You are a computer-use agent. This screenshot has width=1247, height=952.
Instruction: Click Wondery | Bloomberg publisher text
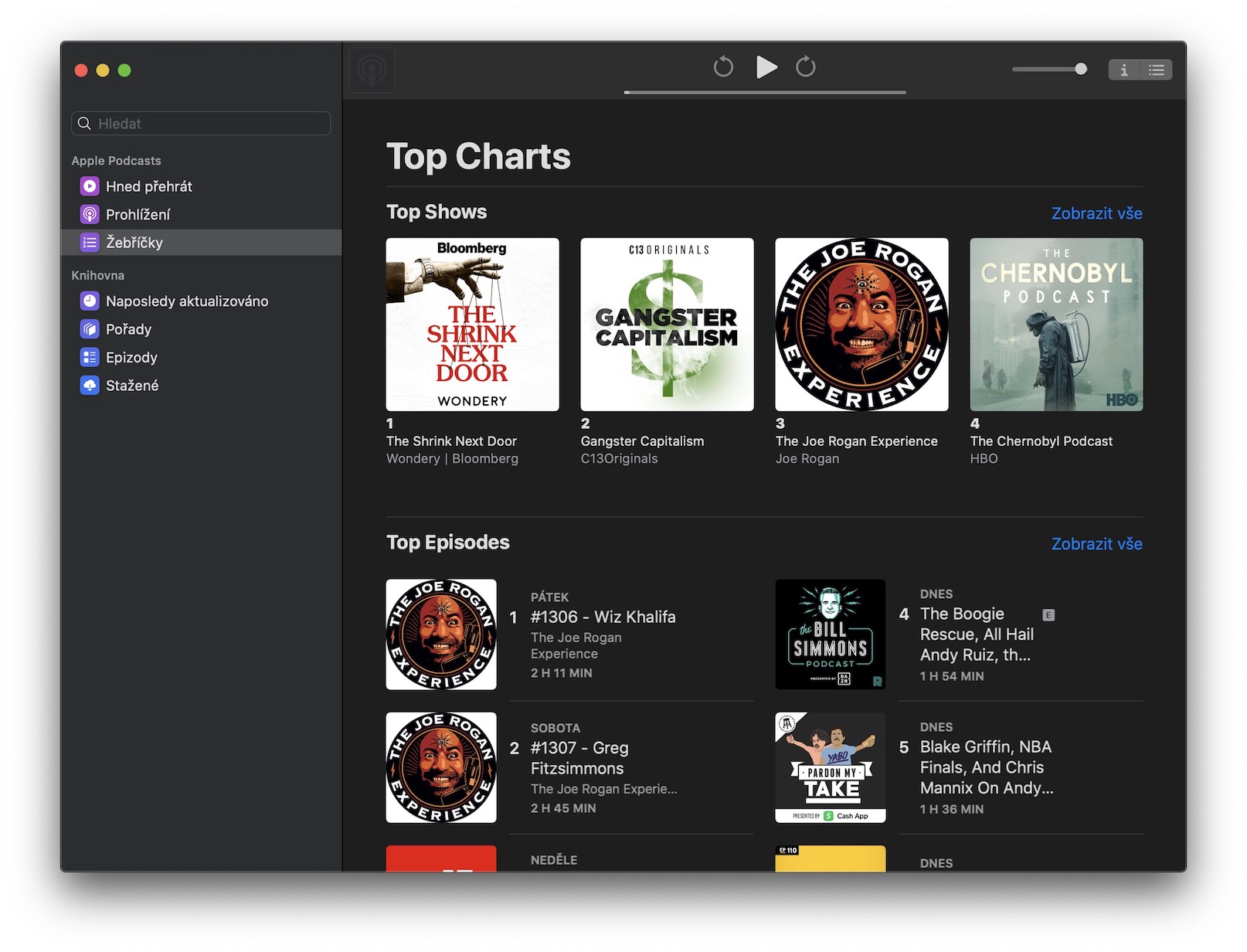[x=452, y=459]
